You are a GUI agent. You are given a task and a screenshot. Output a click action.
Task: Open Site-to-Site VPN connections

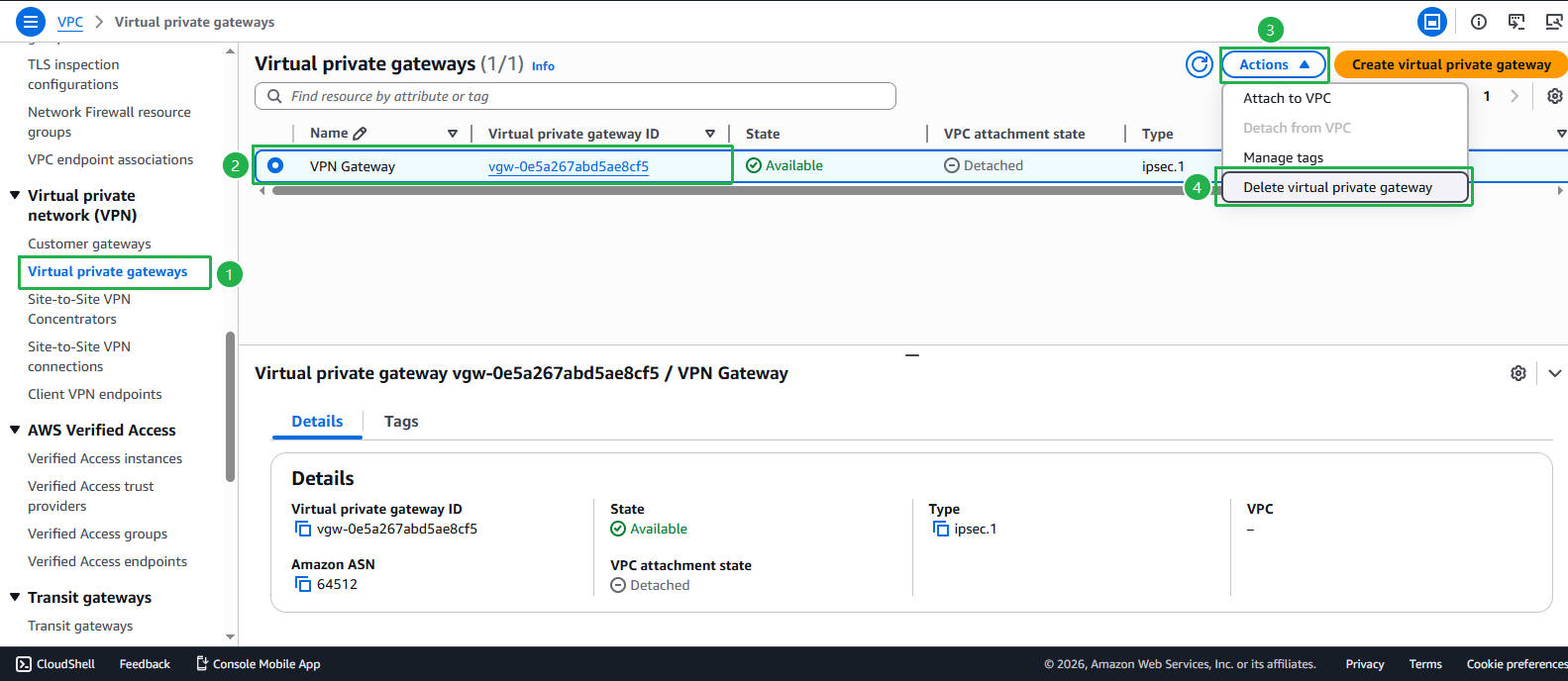[79, 356]
